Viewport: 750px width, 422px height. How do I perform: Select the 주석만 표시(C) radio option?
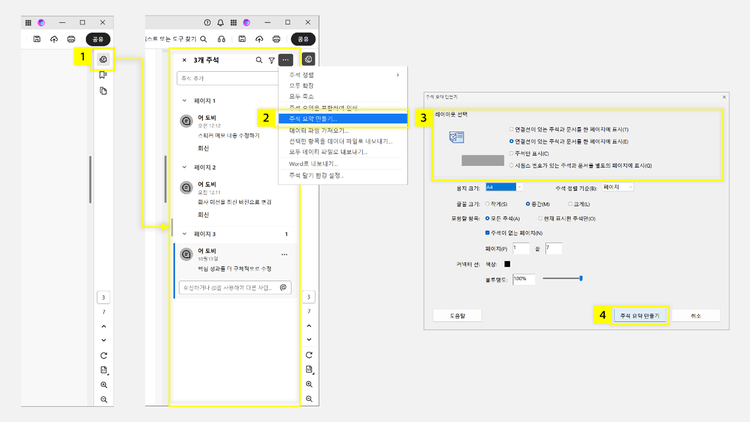coord(511,153)
